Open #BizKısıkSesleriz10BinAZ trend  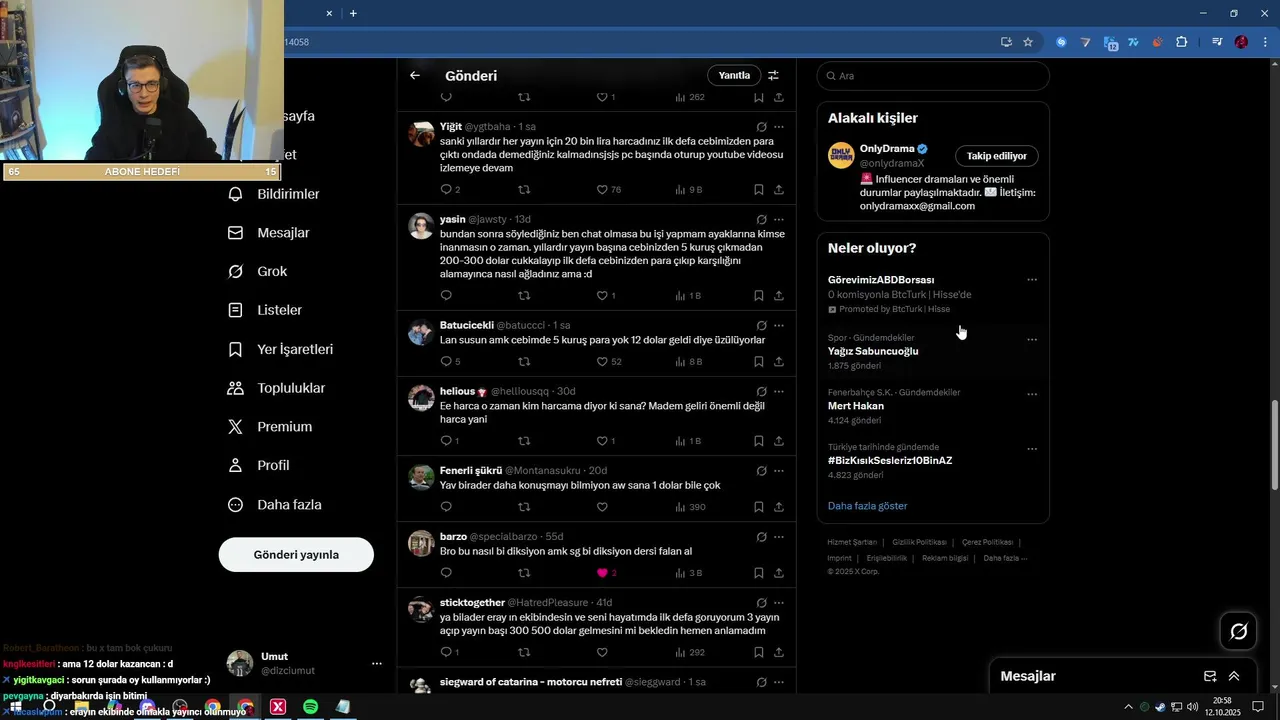click(890, 461)
